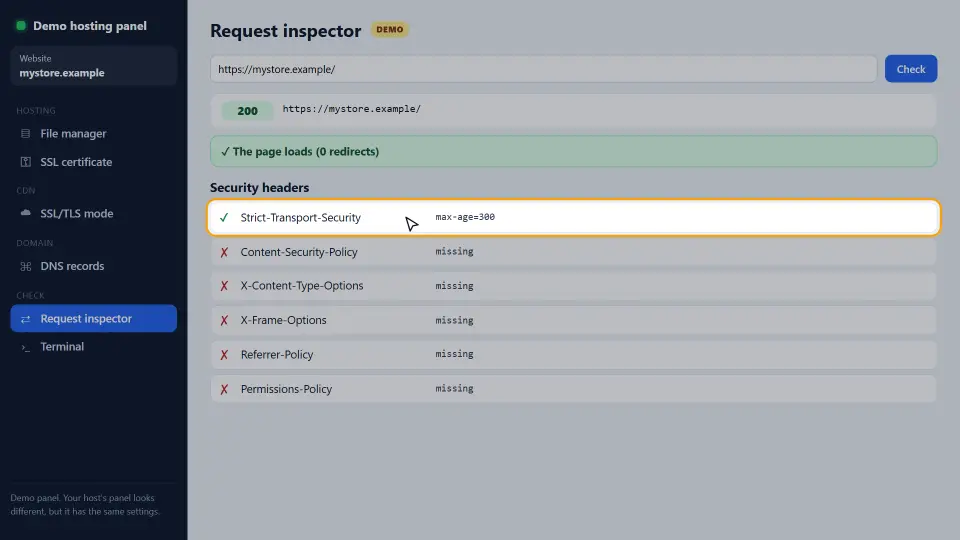Click the blue Check button
This screenshot has height=540, width=960.
pos(910,69)
